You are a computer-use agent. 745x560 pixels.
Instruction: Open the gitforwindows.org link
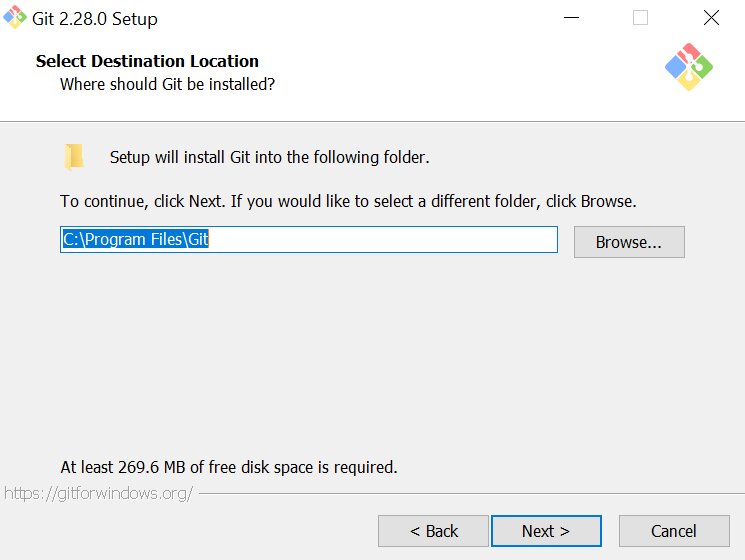click(98, 493)
